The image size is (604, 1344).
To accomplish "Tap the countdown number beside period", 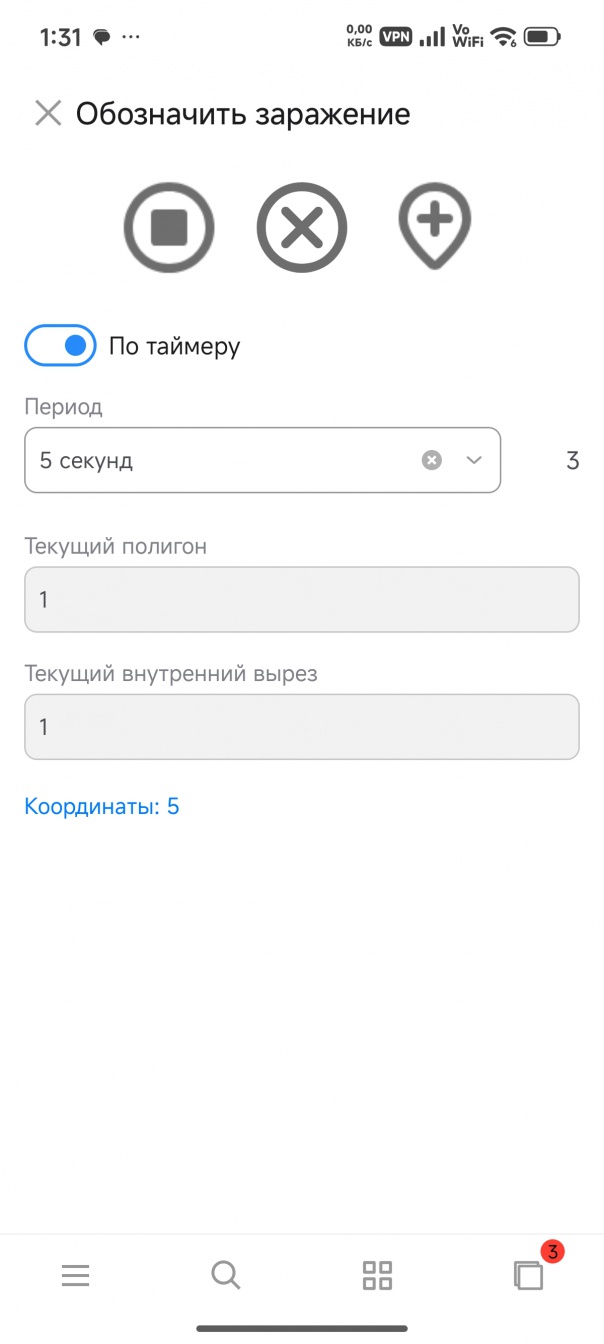I will [573, 461].
